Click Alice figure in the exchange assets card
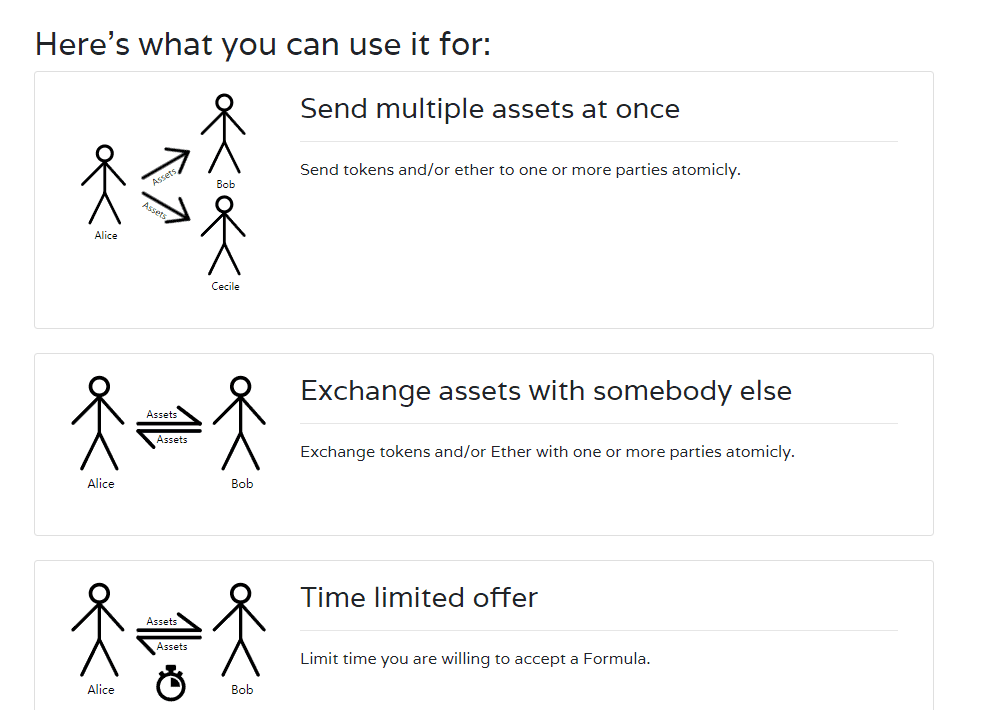 tap(99, 423)
